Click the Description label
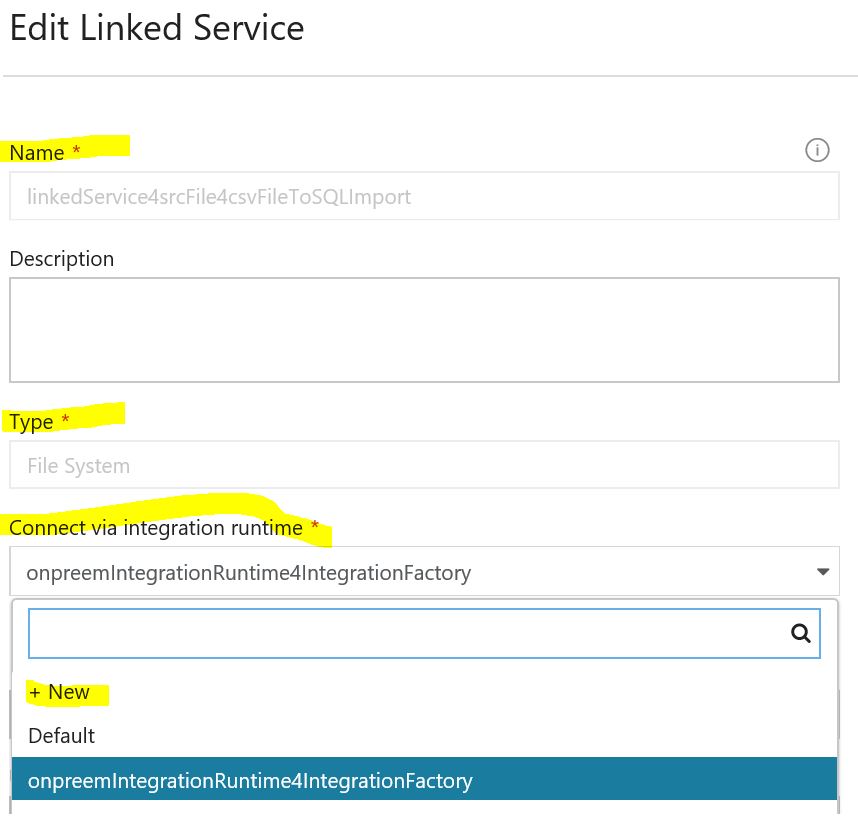Viewport: 858px width, 819px height. [62, 259]
